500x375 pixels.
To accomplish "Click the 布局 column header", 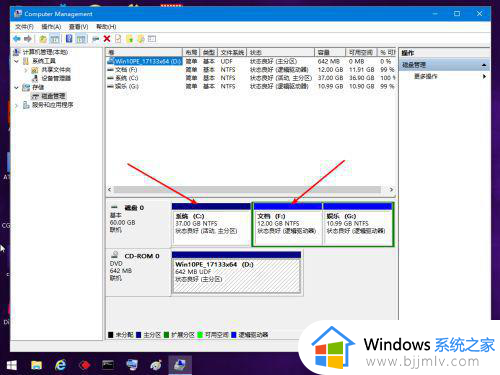I will (x=191, y=52).
